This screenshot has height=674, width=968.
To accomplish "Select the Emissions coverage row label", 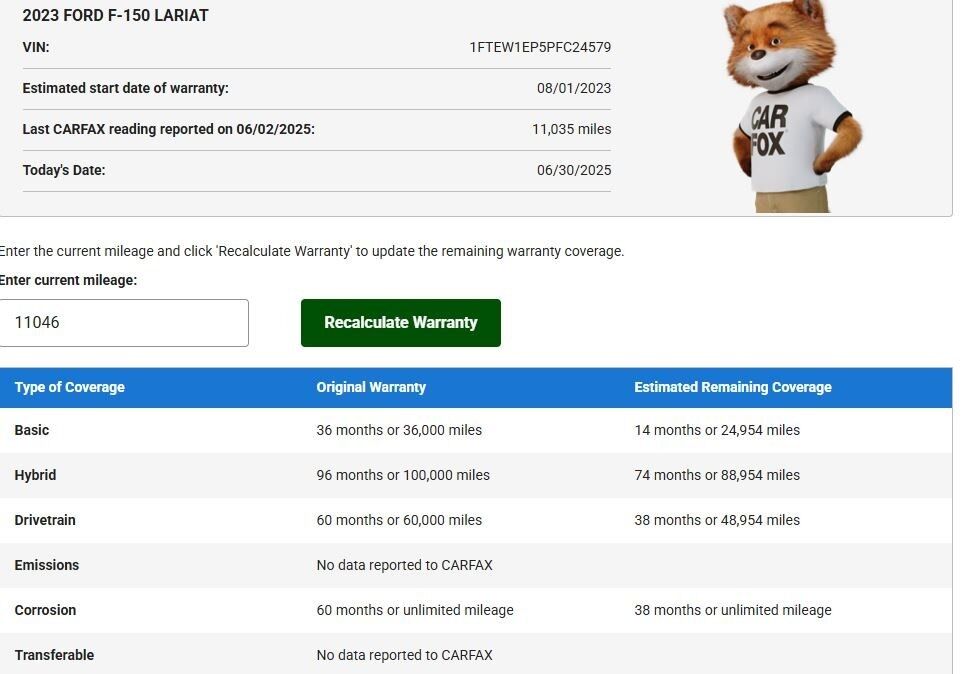I will tap(47, 565).
